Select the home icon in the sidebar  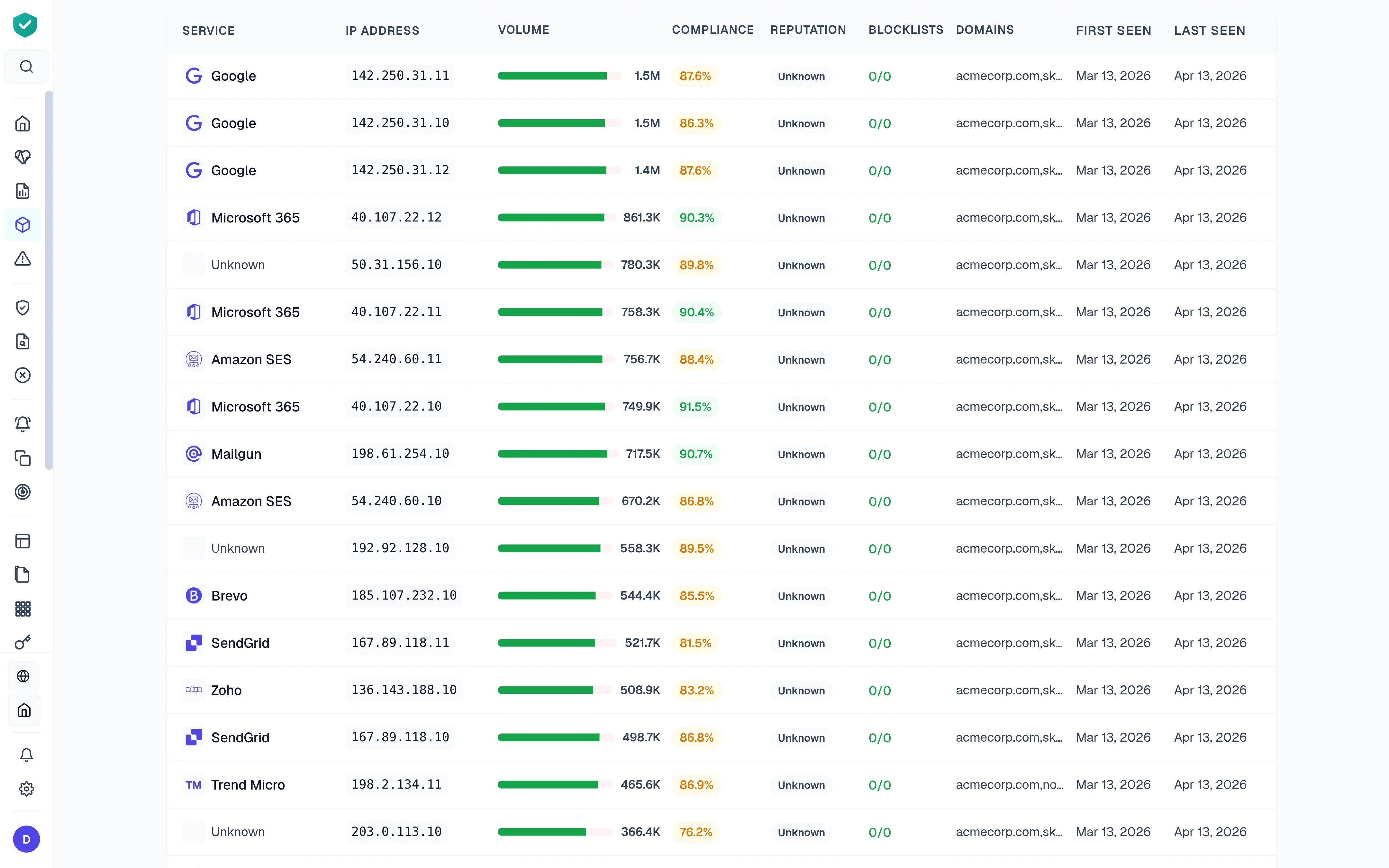[x=23, y=123]
